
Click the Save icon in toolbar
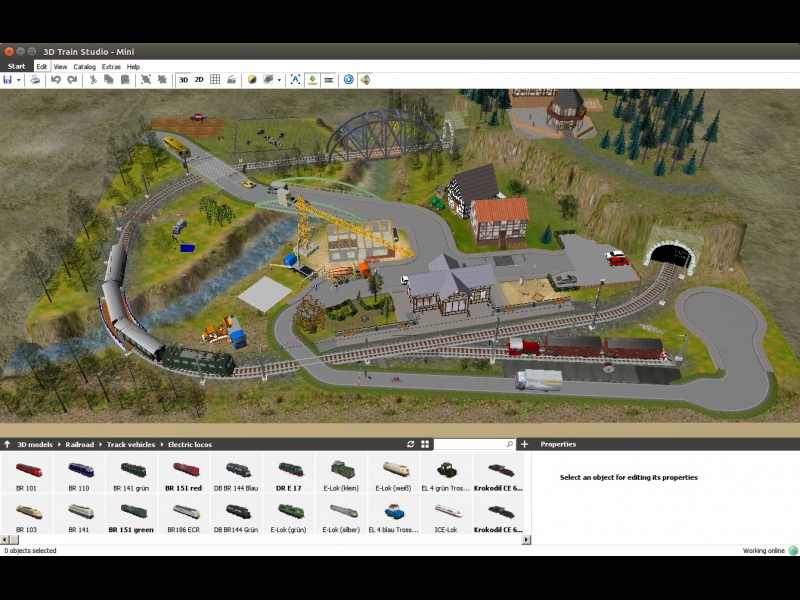pos(7,79)
